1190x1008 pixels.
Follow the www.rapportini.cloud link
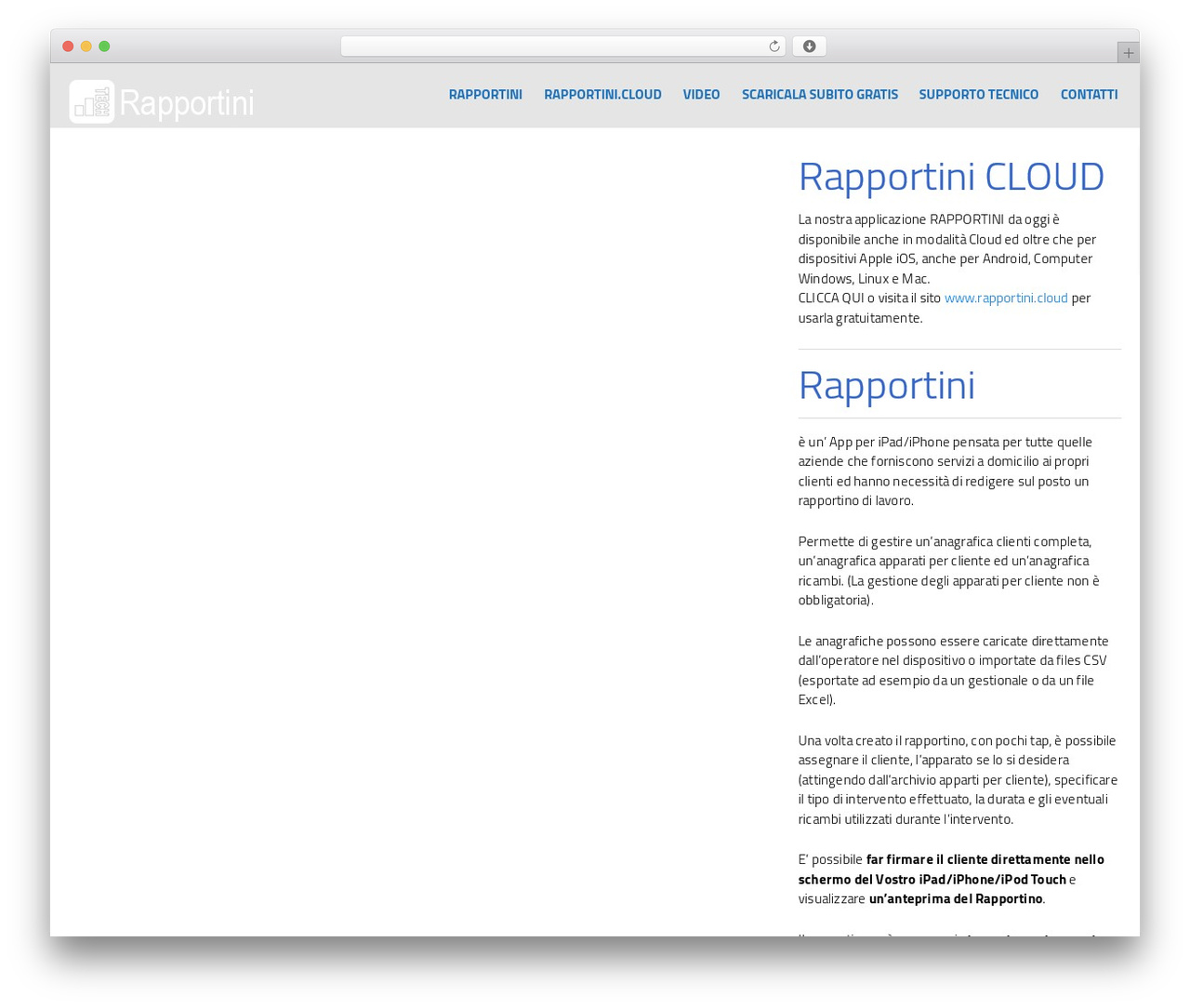coord(1006,298)
